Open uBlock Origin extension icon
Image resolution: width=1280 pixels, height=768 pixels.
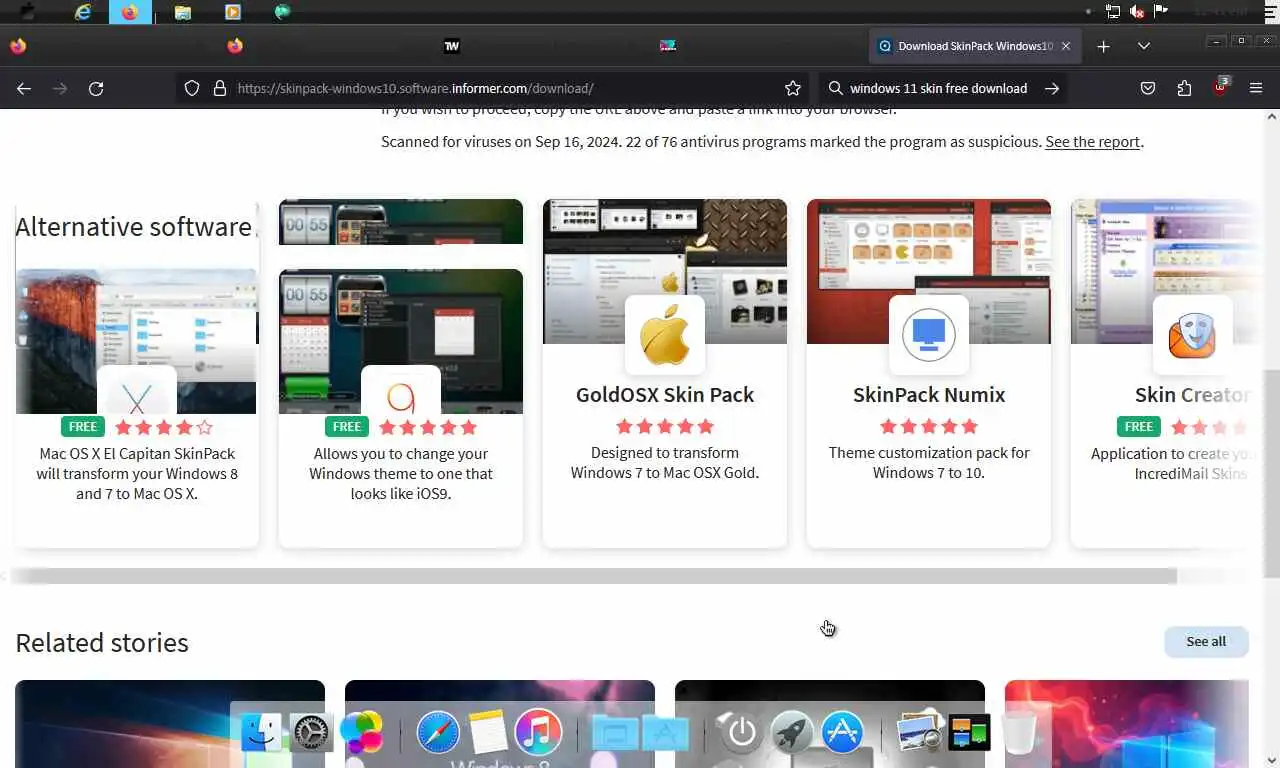pos(1220,87)
